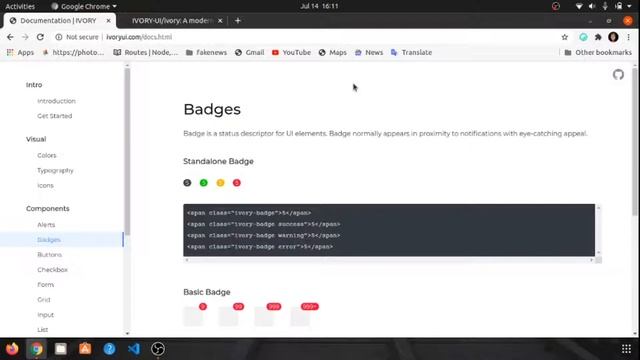The image size is (640, 360).
Task: Open Translate bookmark
Action: tap(411, 53)
